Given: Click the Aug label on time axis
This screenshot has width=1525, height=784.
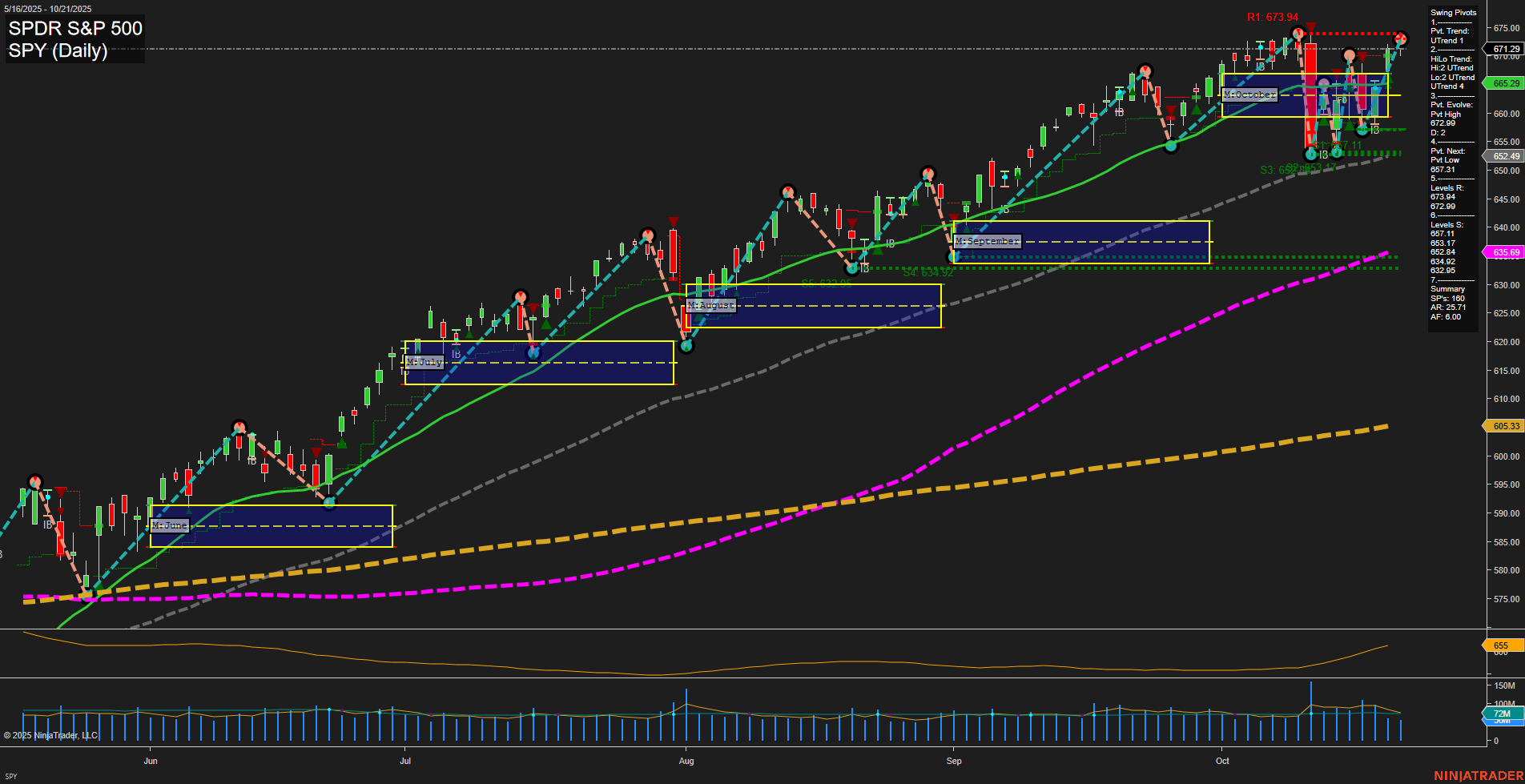Looking at the screenshot, I should click(686, 761).
